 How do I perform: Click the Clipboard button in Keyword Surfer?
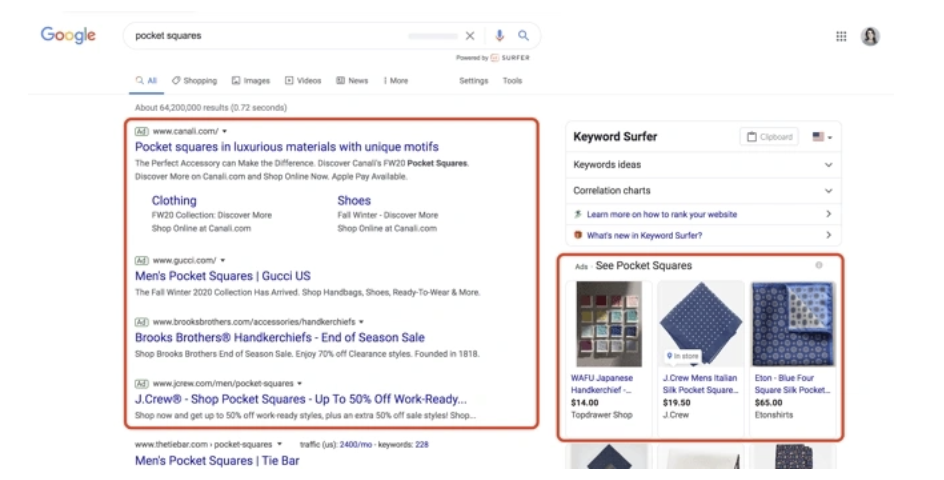[769, 137]
